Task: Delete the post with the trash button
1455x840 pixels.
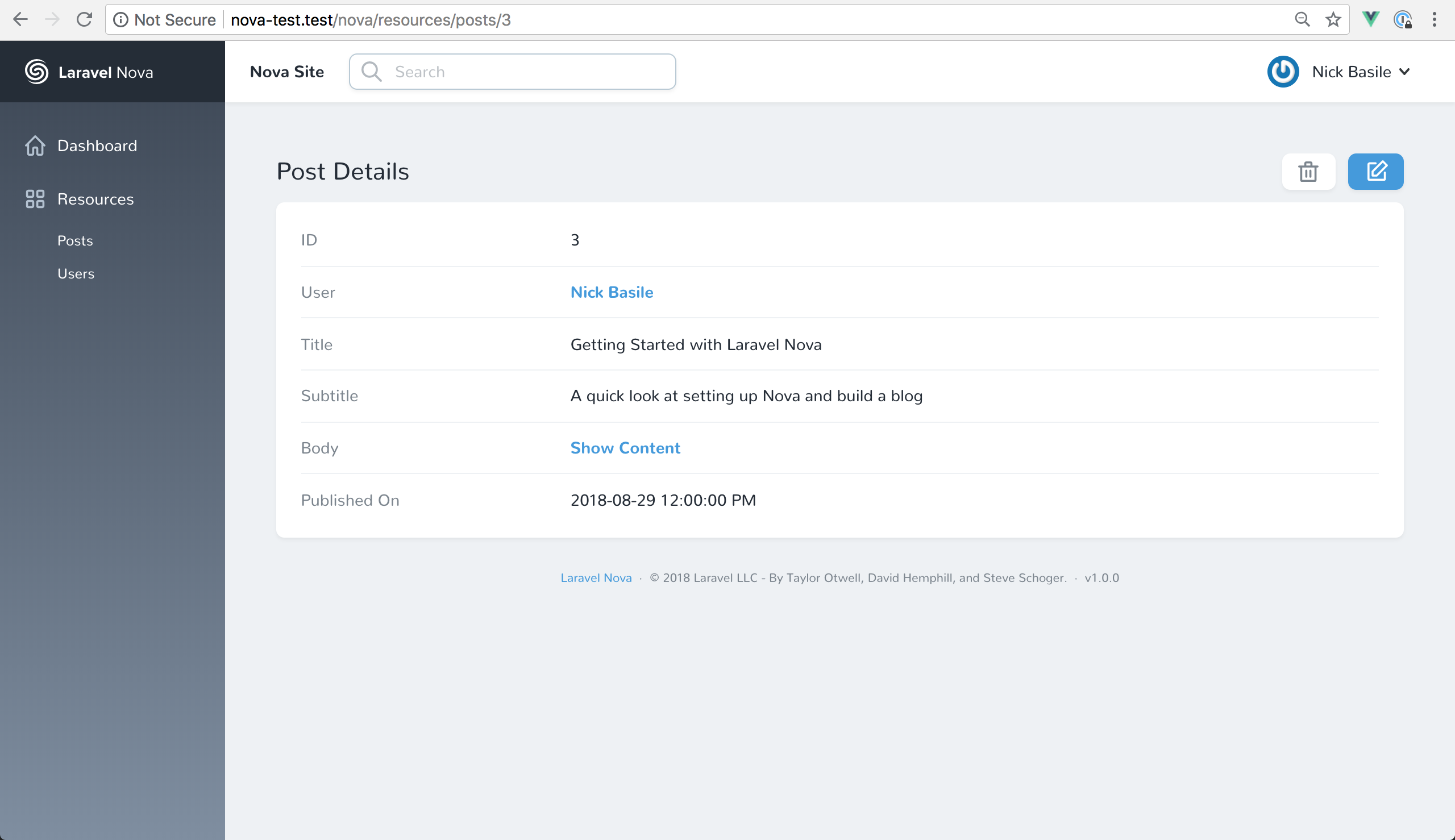Action: point(1308,171)
